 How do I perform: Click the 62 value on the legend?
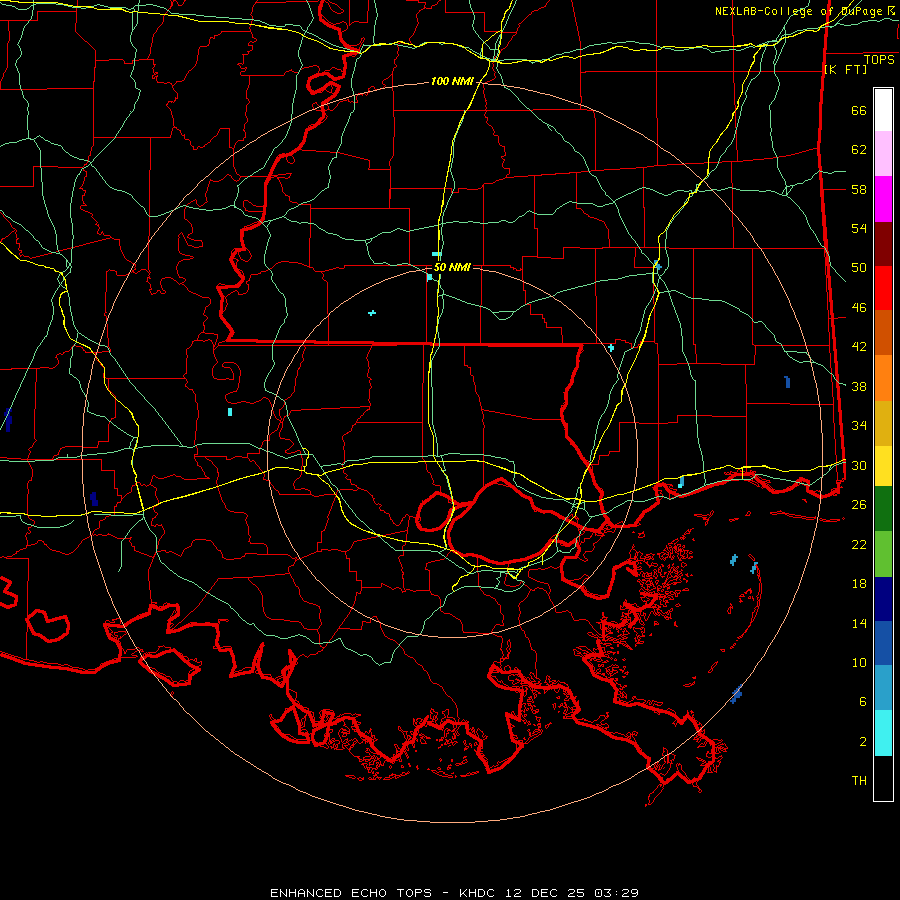pos(859,150)
